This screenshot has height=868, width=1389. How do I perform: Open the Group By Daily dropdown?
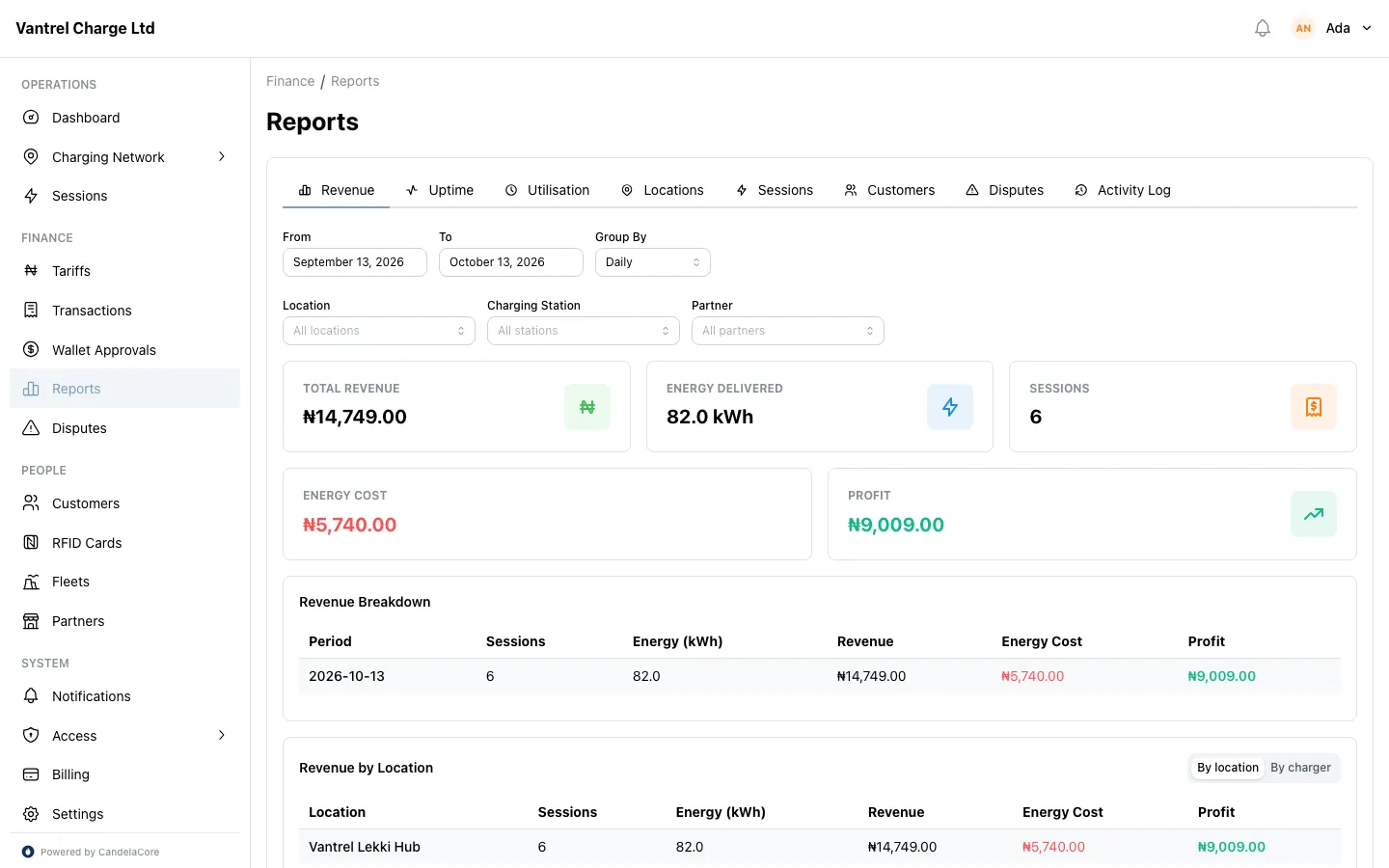pyautogui.click(x=653, y=262)
